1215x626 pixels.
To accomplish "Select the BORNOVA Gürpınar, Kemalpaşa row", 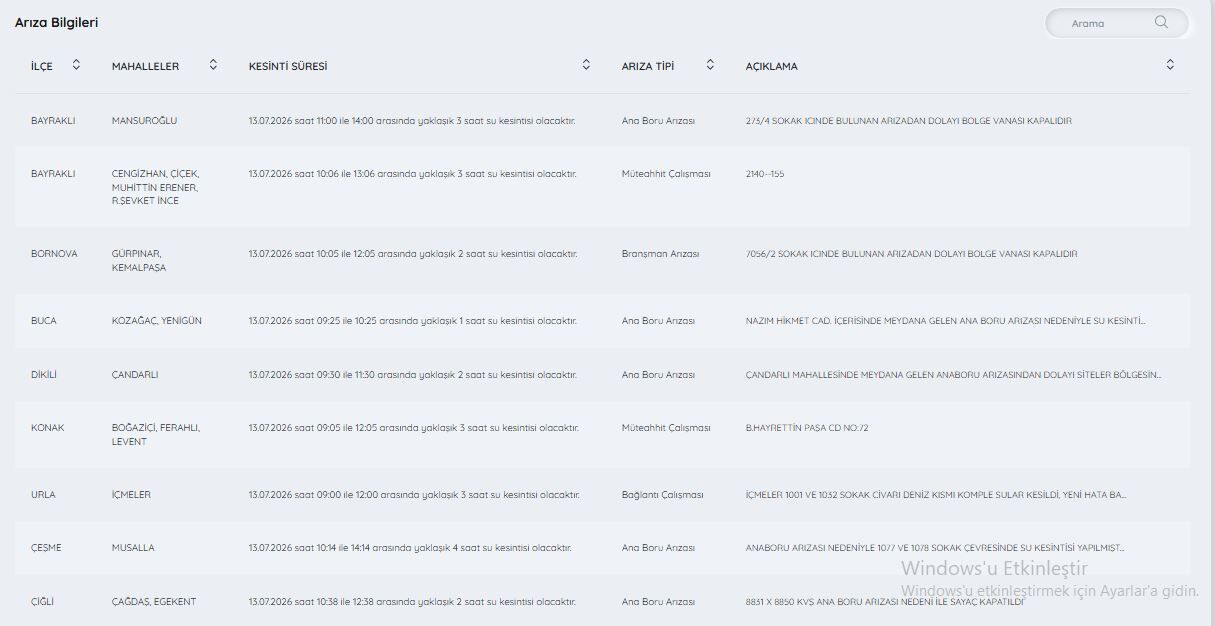I will point(602,260).
